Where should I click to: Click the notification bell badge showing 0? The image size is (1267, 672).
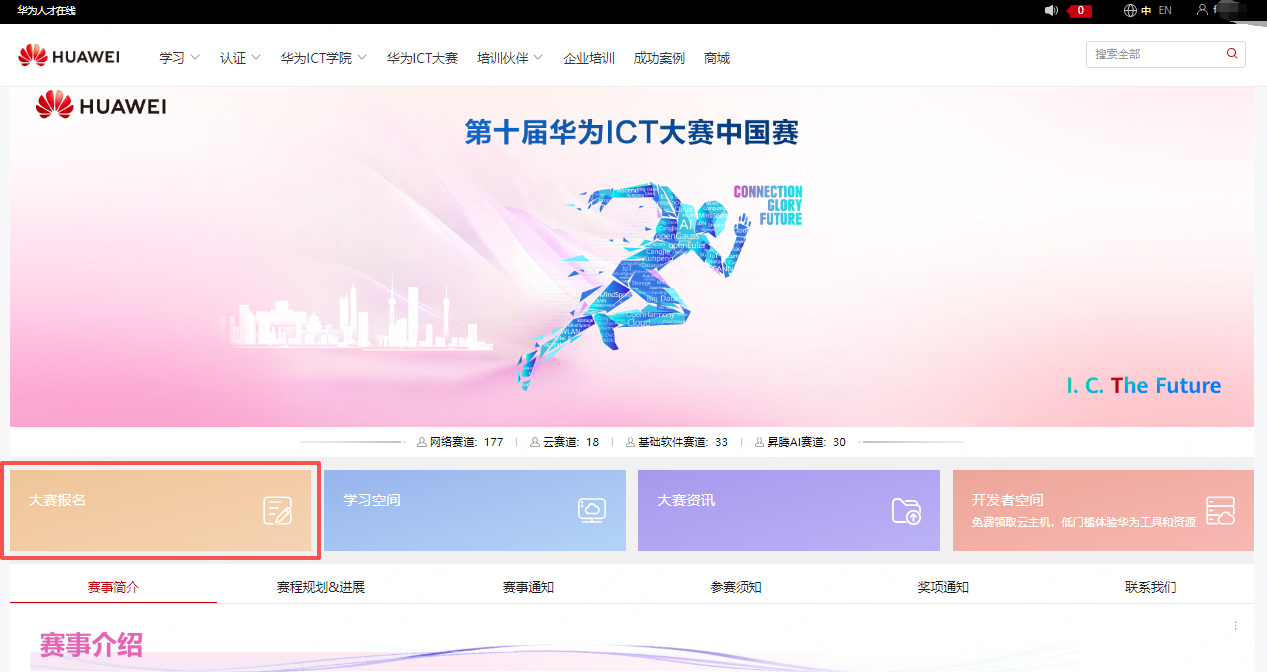click(1079, 10)
